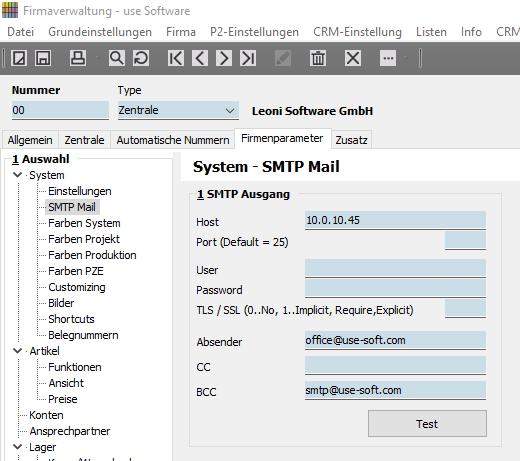The width and height of the screenshot is (520, 461).
Task: Go to last record icon
Action: pos(248,58)
